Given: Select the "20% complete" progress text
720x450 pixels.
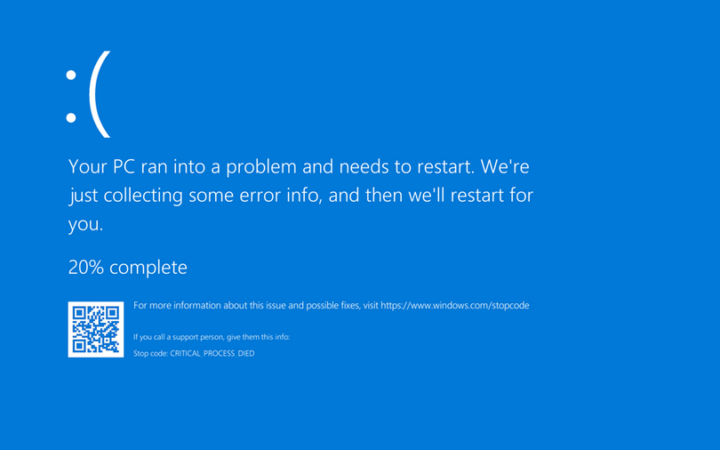Looking at the screenshot, I should (127, 267).
